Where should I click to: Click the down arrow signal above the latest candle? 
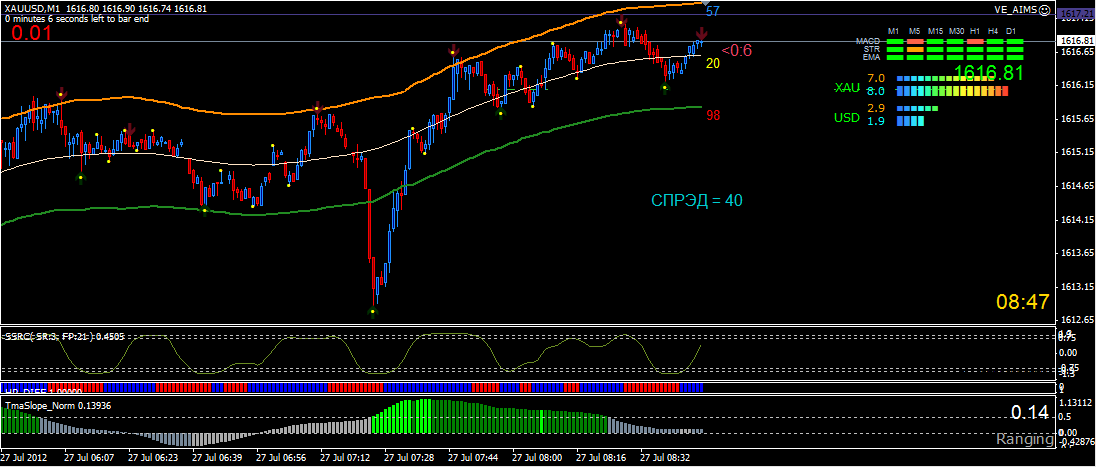coord(701,33)
